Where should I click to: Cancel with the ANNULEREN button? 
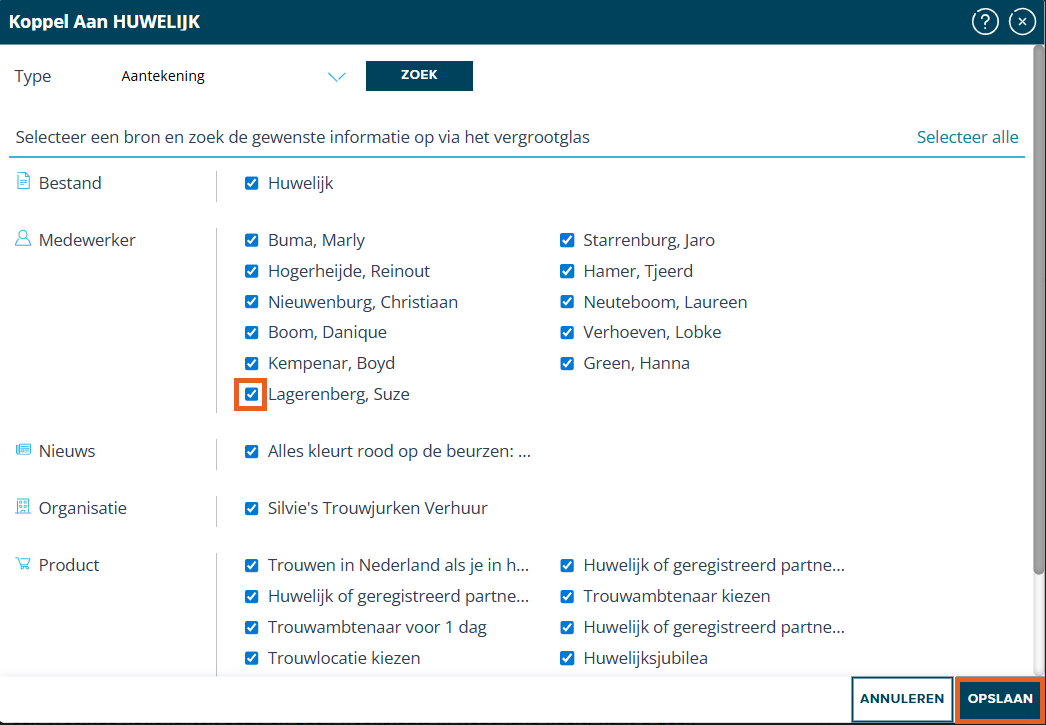tap(902, 699)
